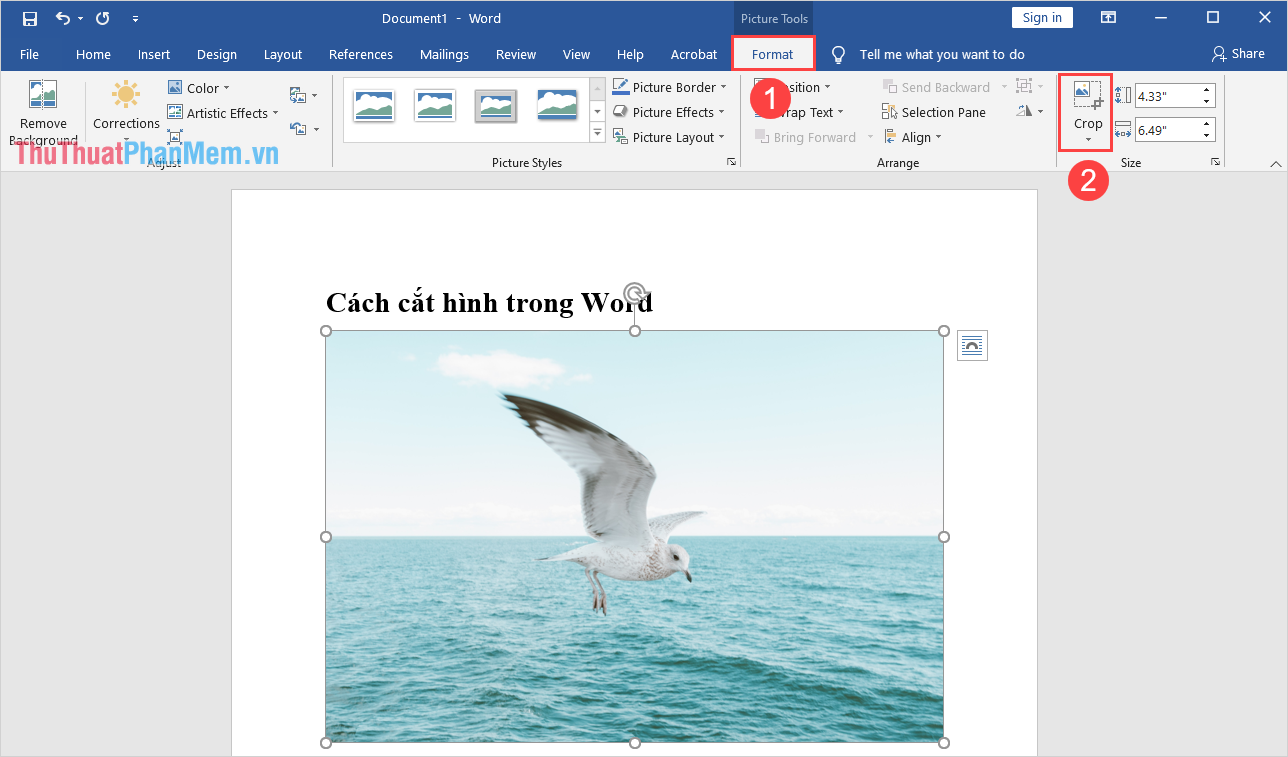
Task: Open the Size group dialog launcher
Action: click(x=1216, y=162)
